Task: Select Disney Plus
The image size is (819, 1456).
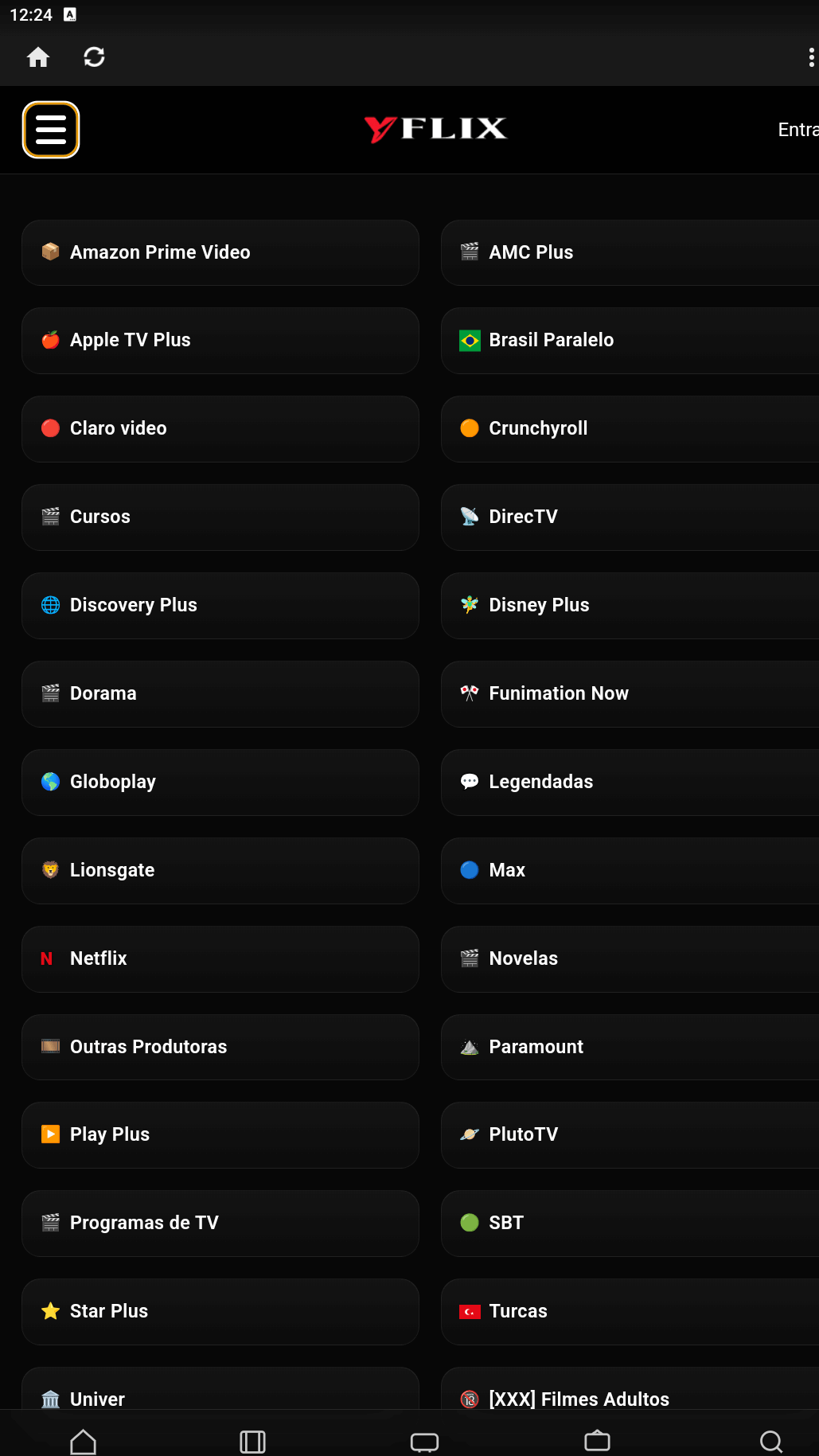Action: (629, 605)
